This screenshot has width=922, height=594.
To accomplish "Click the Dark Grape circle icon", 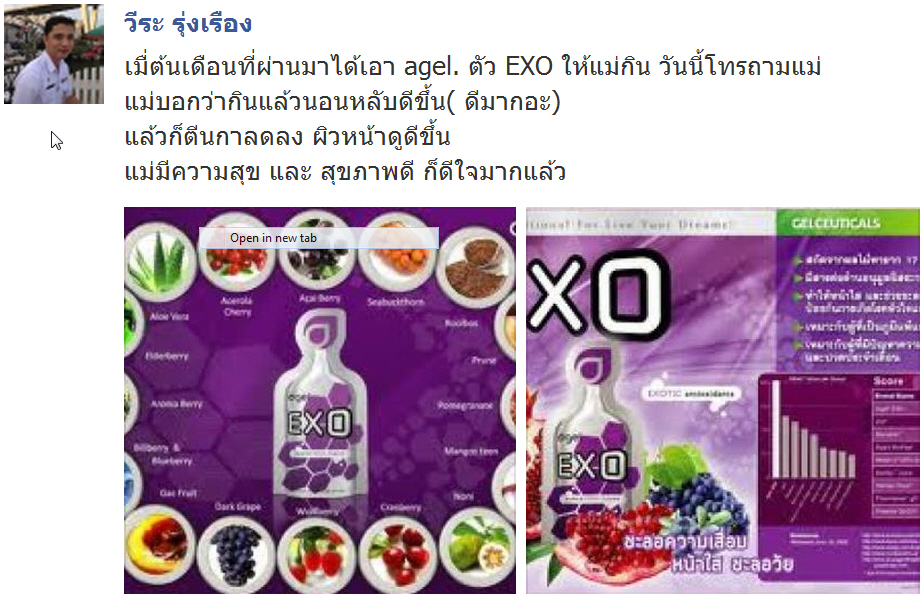I will 236,555.
